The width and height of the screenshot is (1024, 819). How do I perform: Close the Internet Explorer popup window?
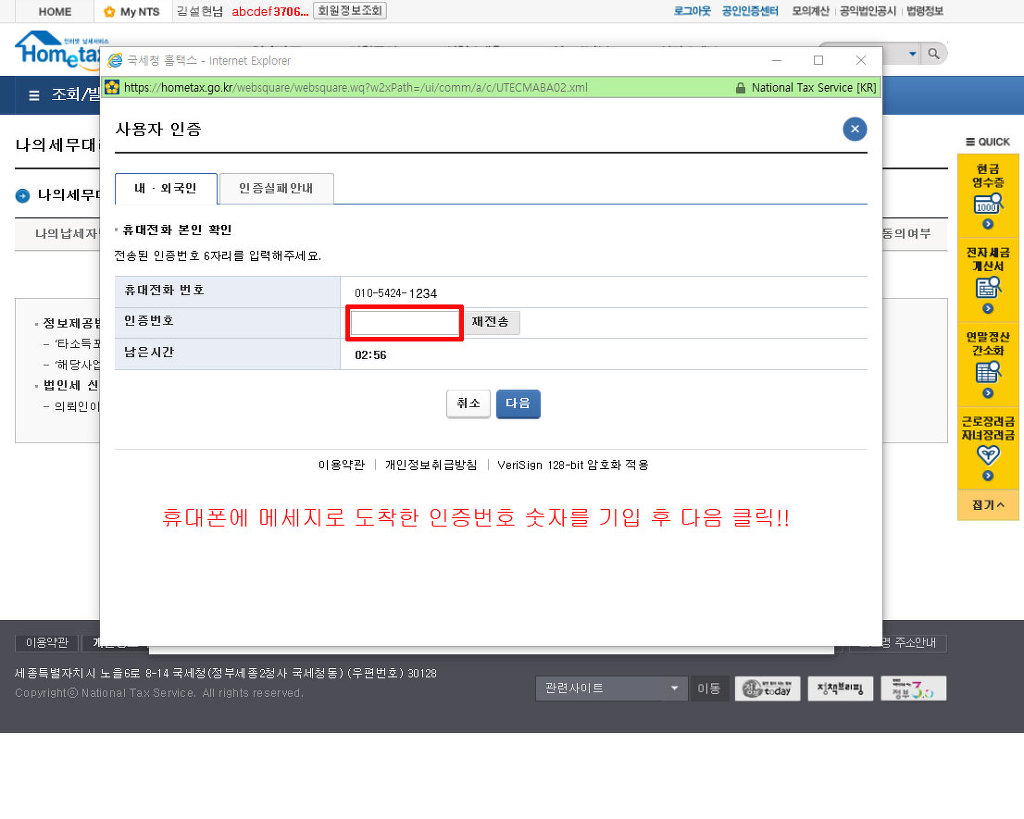pos(861,60)
